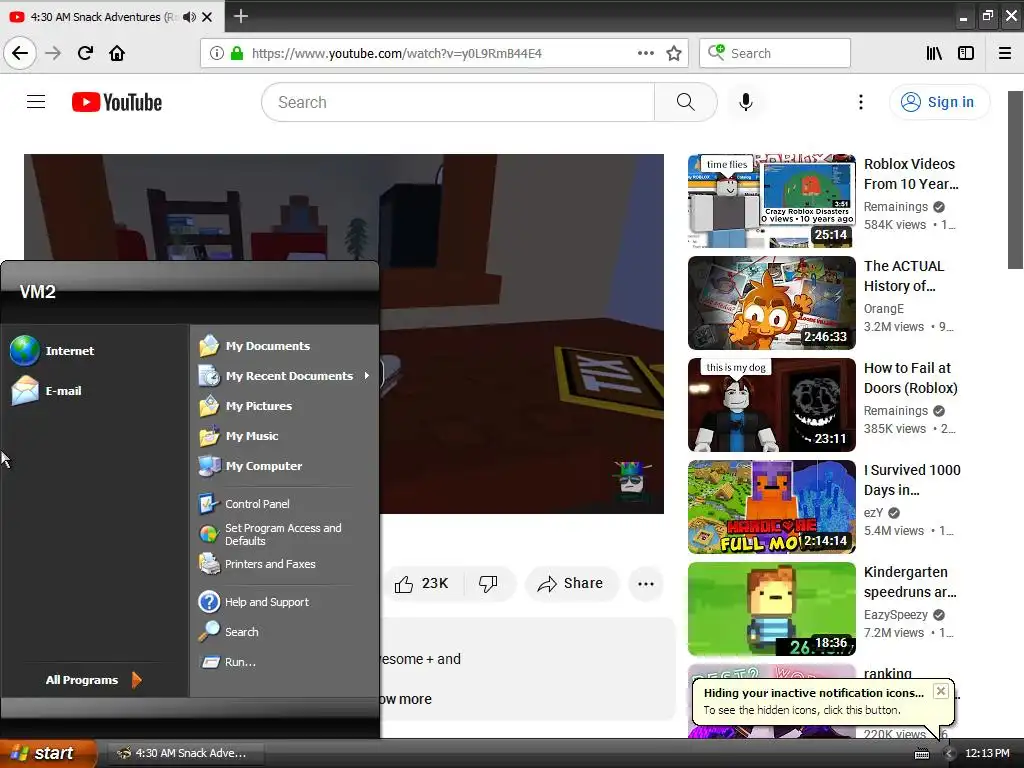Open How to Fail at Doors thumbnail
Image resolution: width=1024 pixels, height=768 pixels.
pos(771,405)
